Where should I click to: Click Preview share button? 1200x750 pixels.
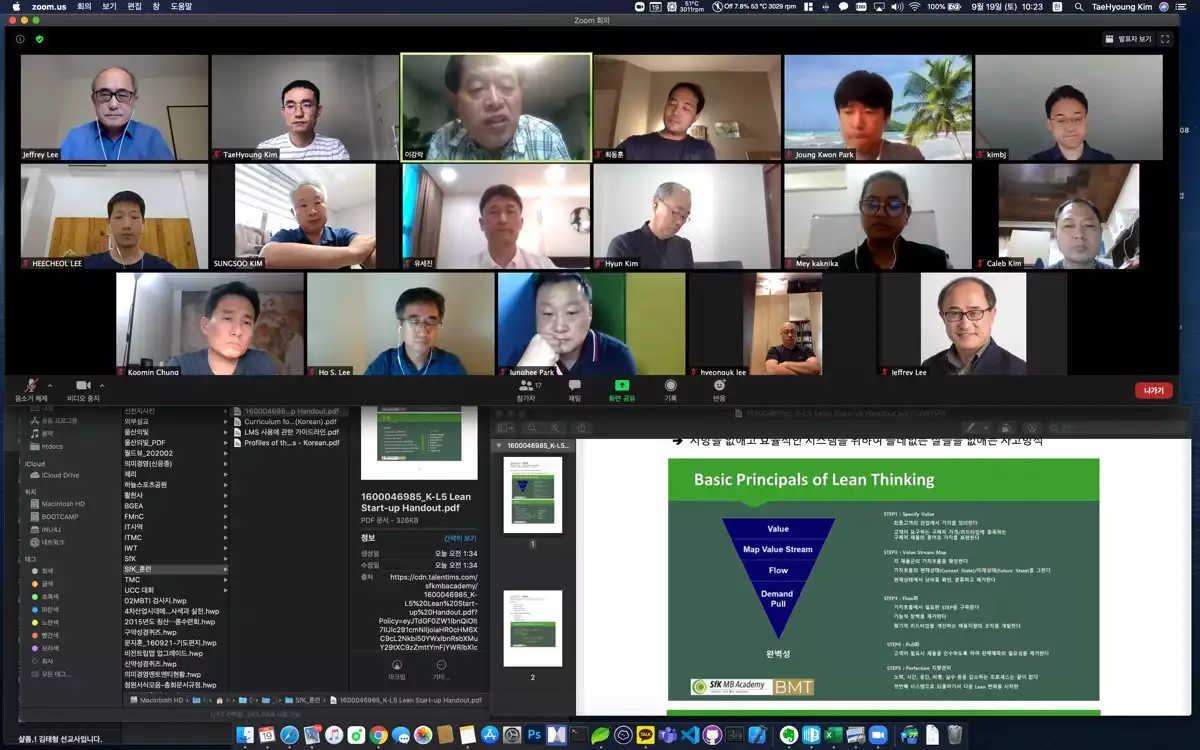tap(582, 427)
